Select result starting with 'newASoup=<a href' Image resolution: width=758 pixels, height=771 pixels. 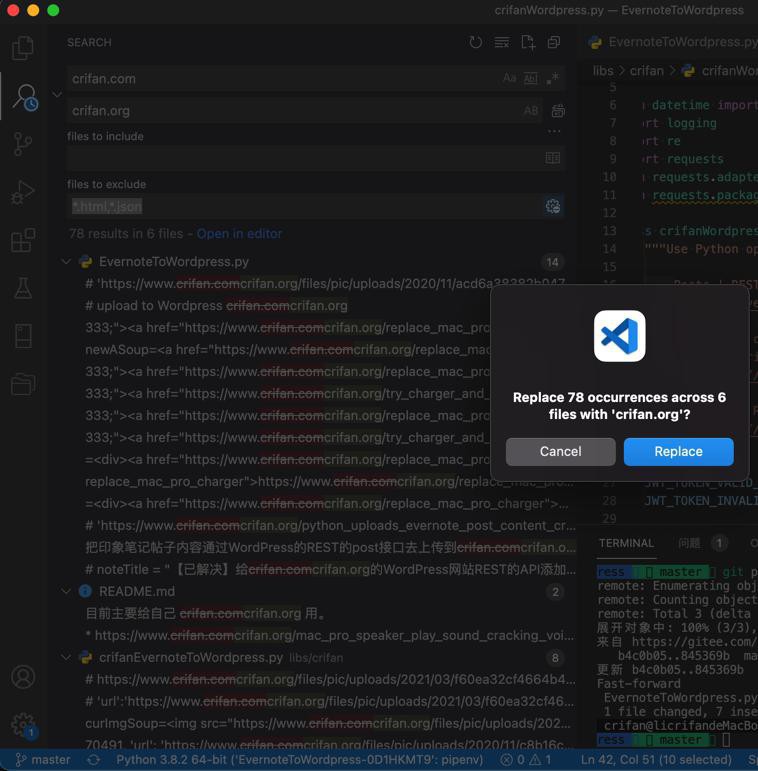point(288,350)
